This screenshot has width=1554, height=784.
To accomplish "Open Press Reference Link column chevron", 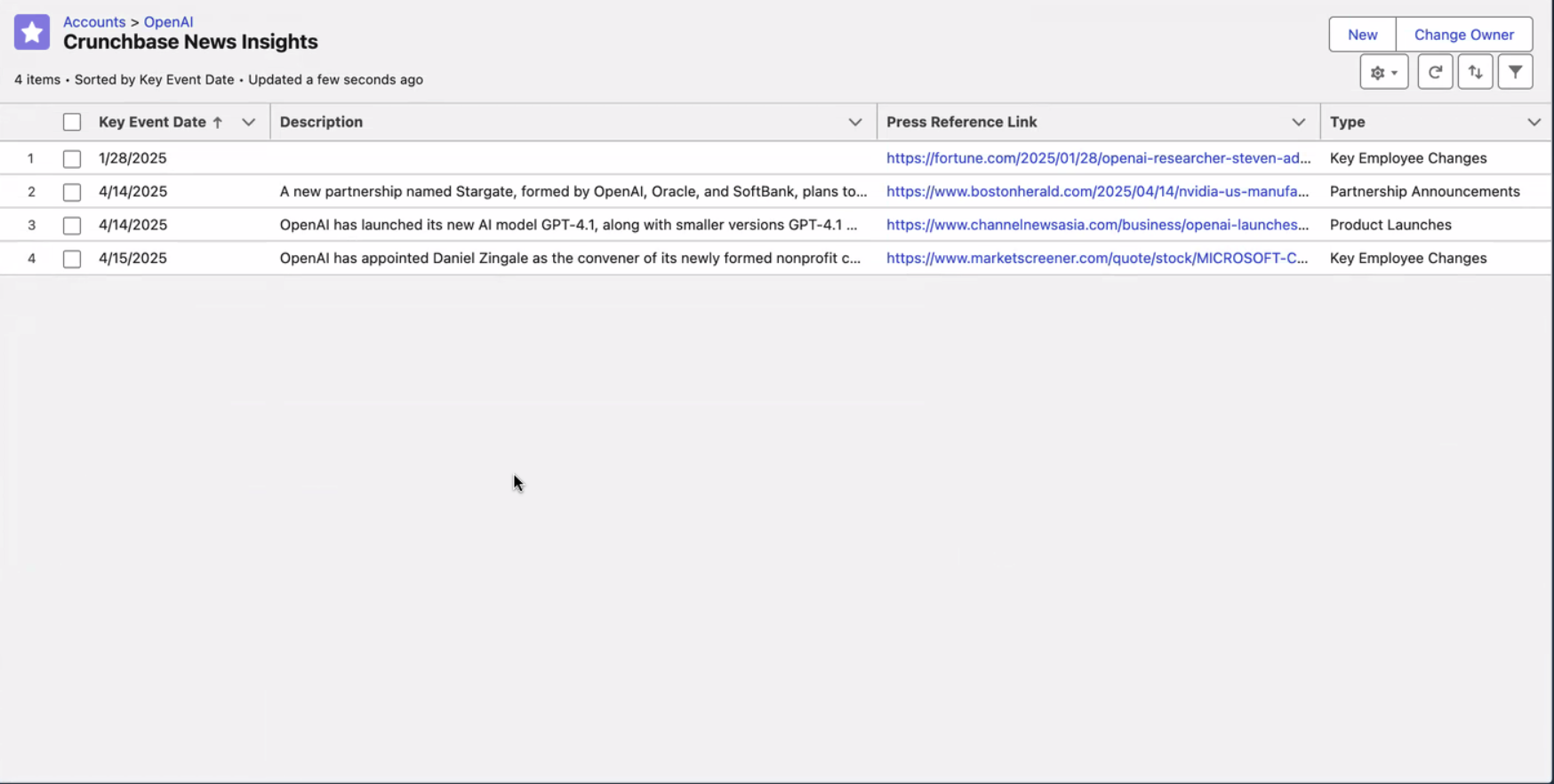I will 1299,123.
